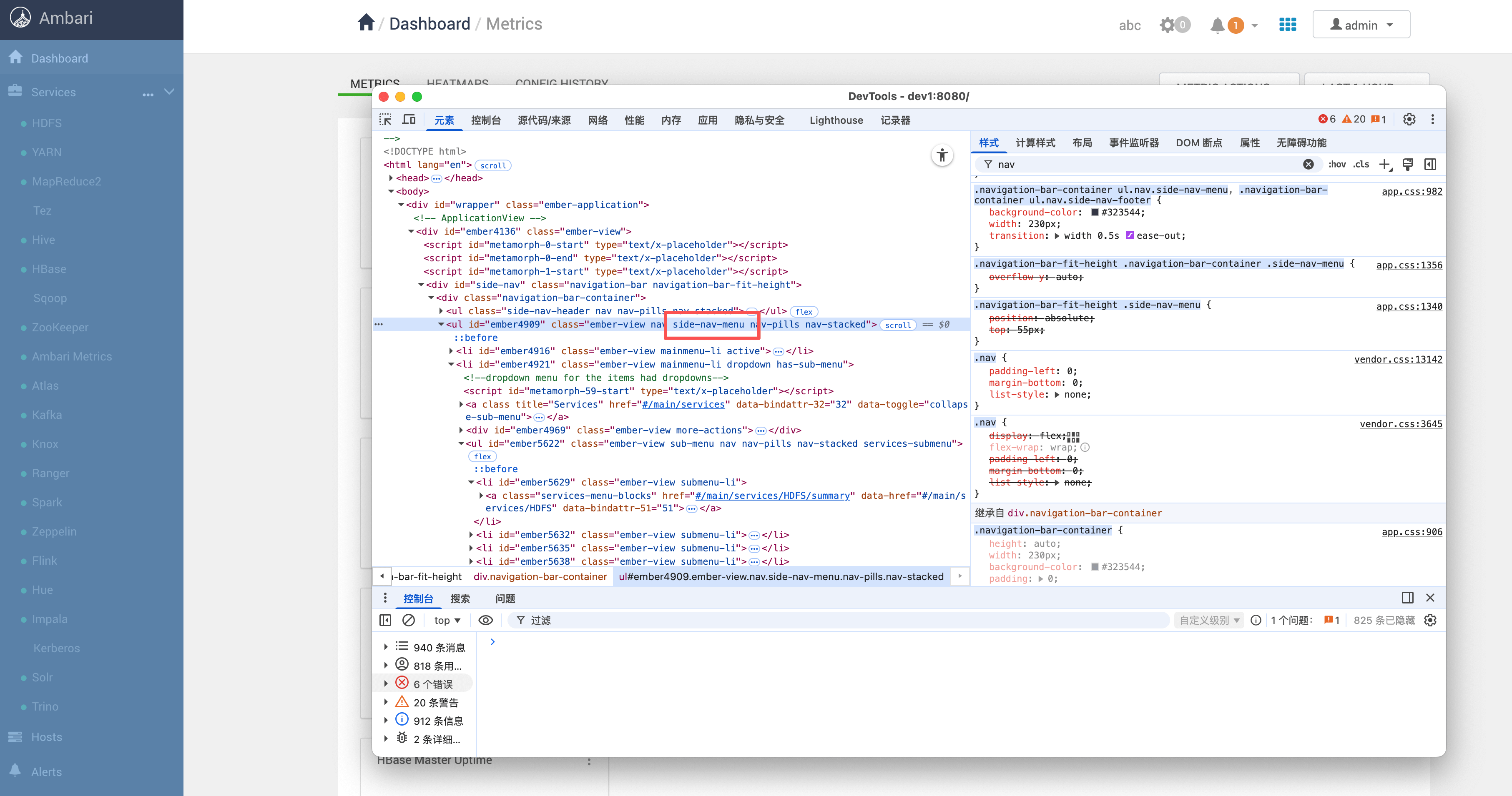1512x796 pixels.
Task: Click the alerts bell icon
Action: click(x=1217, y=25)
